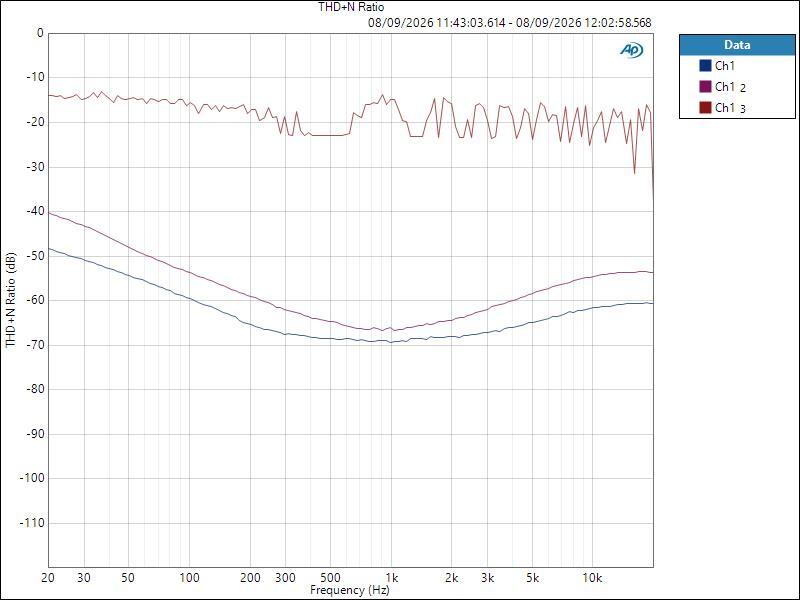The image size is (800, 600).
Task: Select the Ch1 3 legend entry label
Action: (x=731, y=108)
